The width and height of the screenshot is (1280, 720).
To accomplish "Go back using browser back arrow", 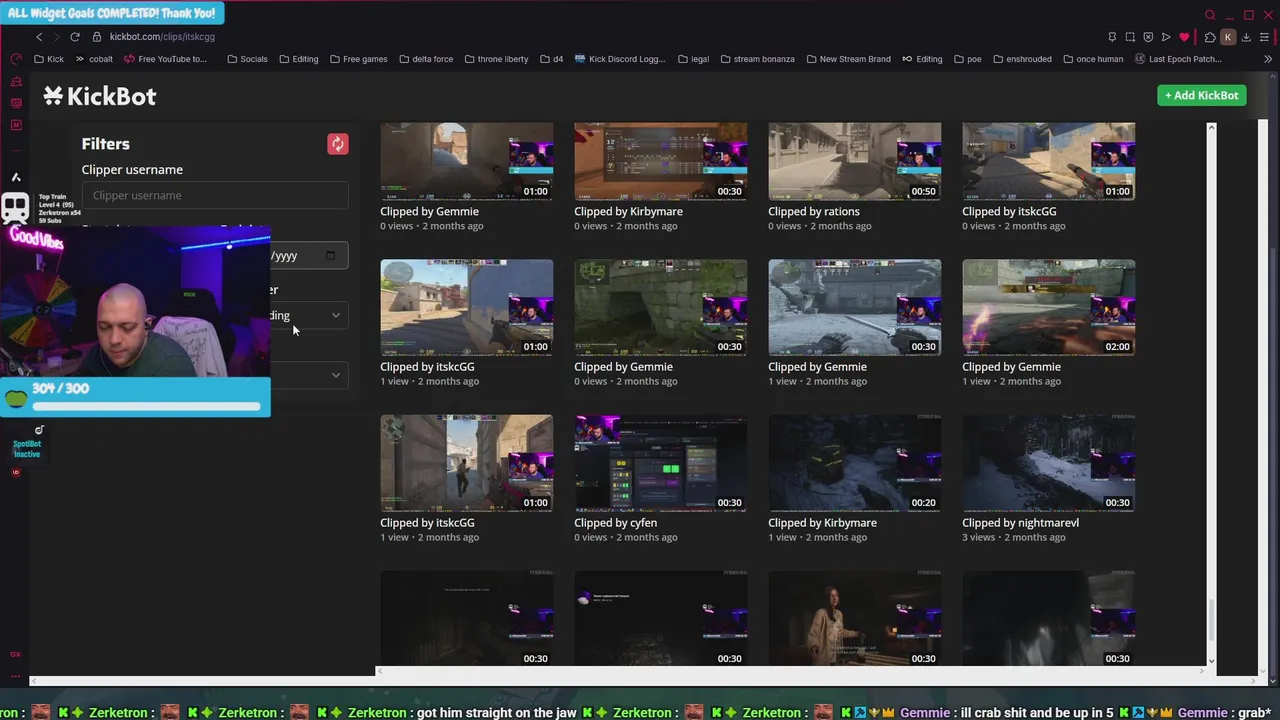I will click(39, 37).
